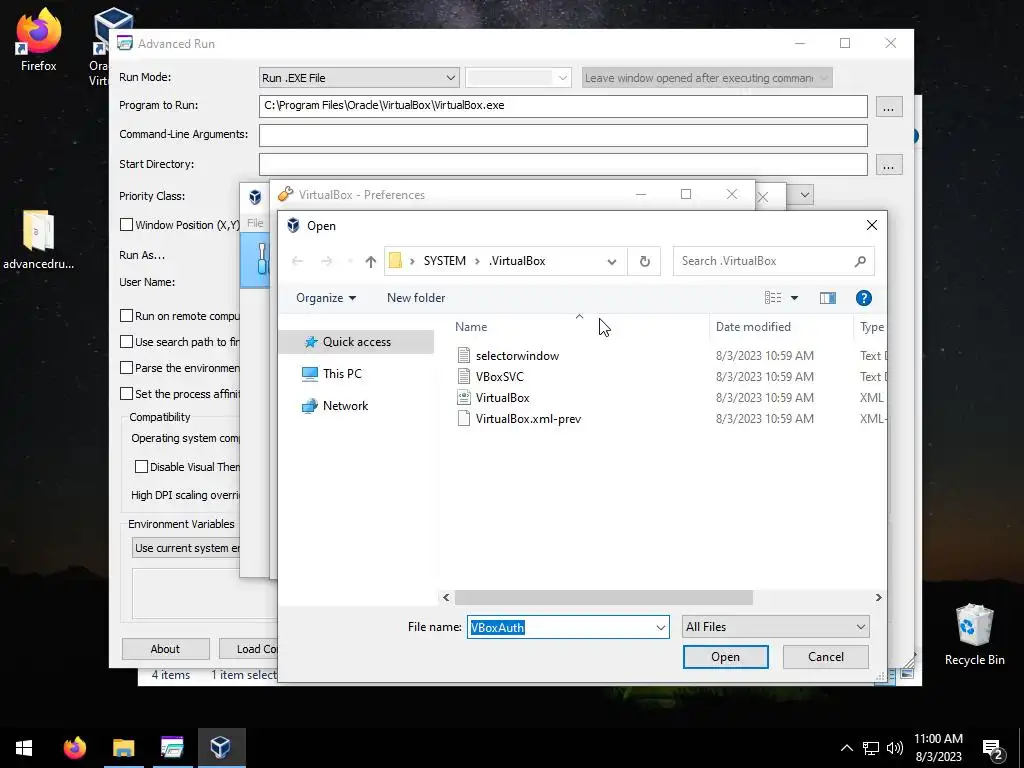The width and height of the screenshot is (1024, 768).
Task: Sort files by Date modified column
Action: (753, 327)
